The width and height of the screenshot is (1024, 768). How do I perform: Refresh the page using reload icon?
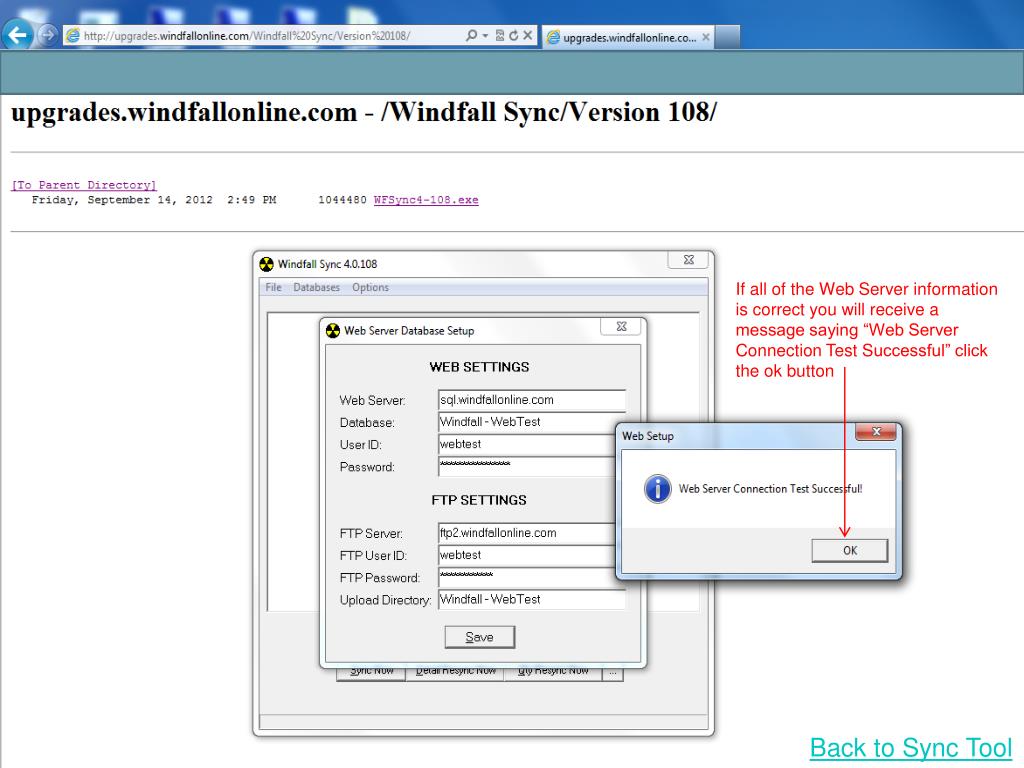tap(513, 35)
